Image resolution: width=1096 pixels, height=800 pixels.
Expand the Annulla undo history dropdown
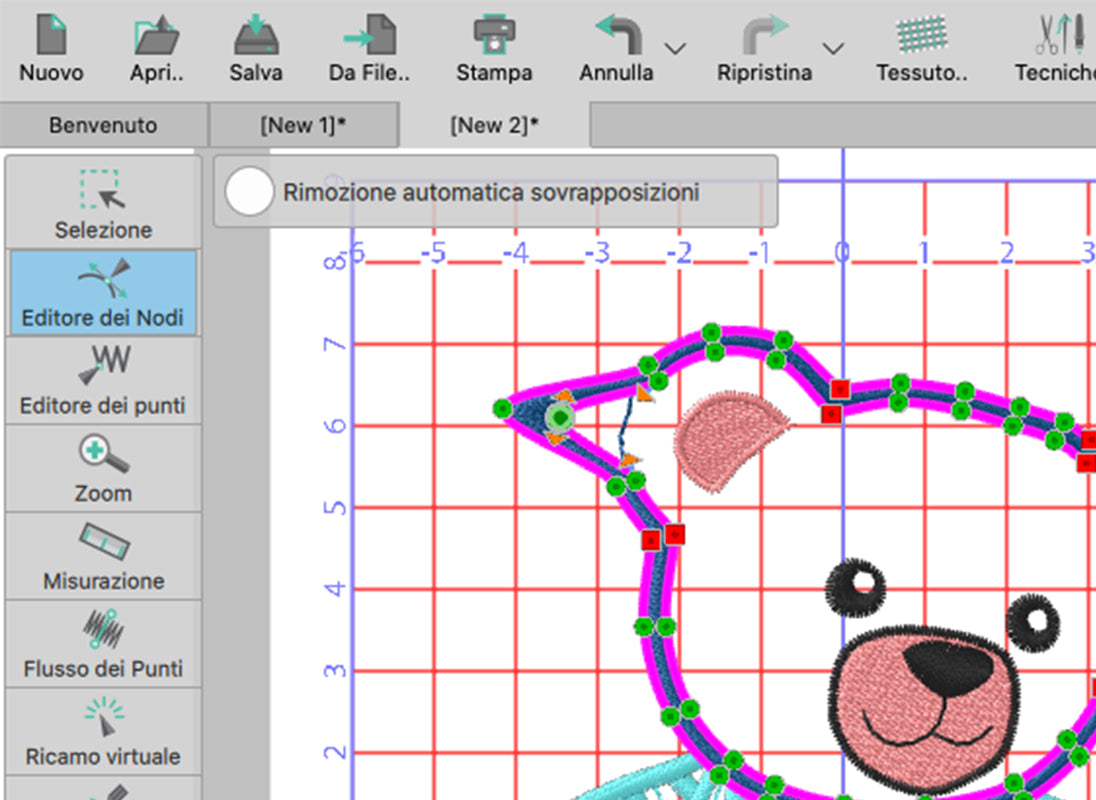(x=676, y=48)
